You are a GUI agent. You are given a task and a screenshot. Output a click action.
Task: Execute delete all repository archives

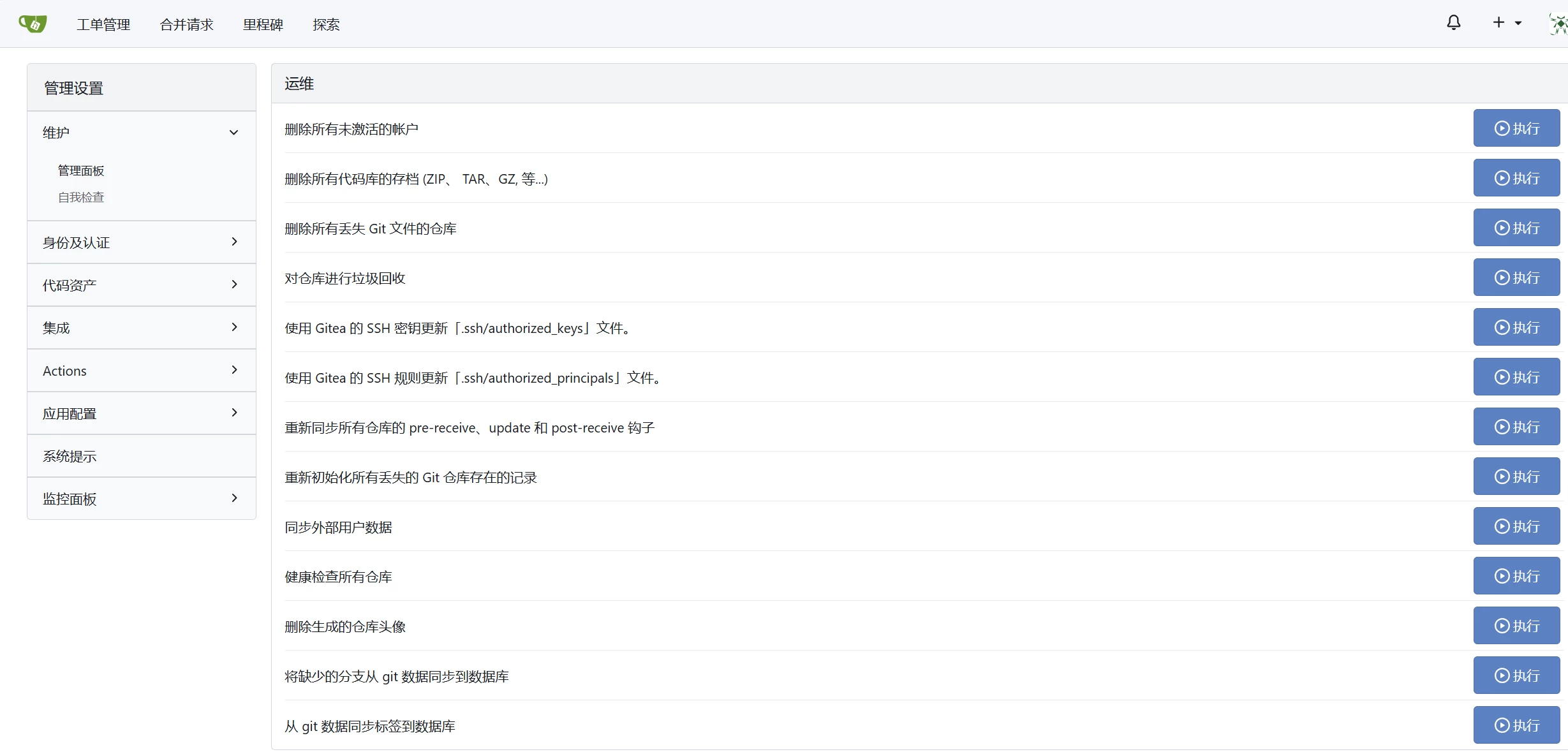[x=1516, y=178]
